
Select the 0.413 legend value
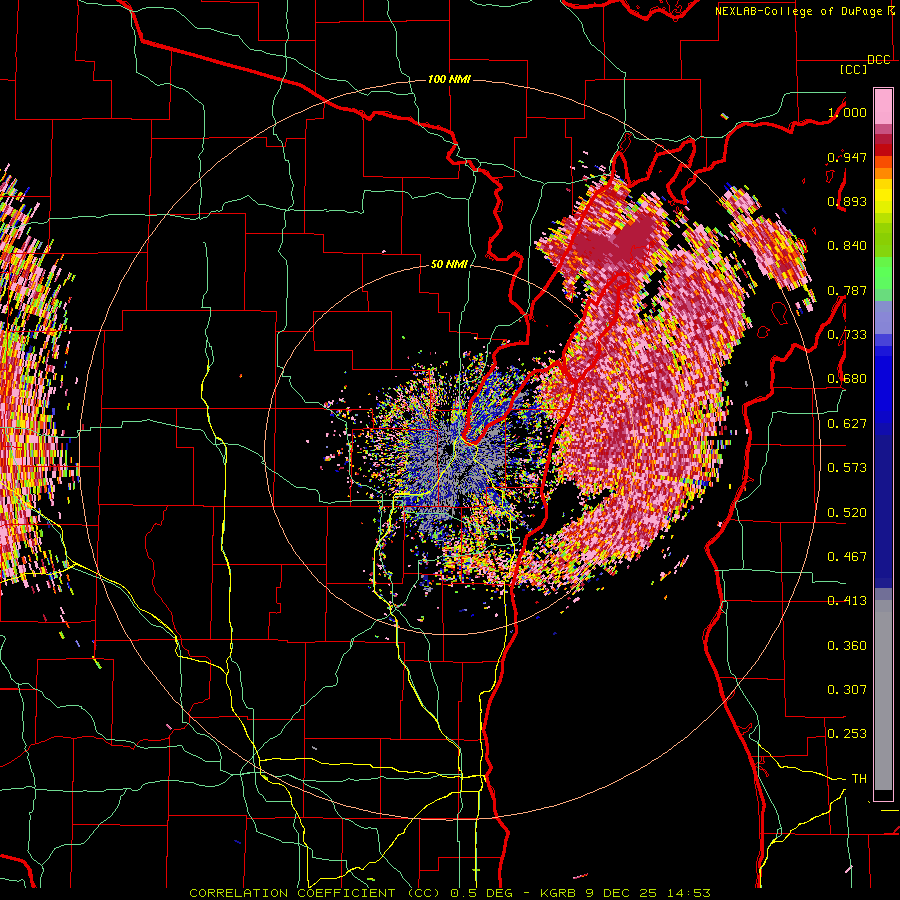pyautogui.click(x=847, y=601)
